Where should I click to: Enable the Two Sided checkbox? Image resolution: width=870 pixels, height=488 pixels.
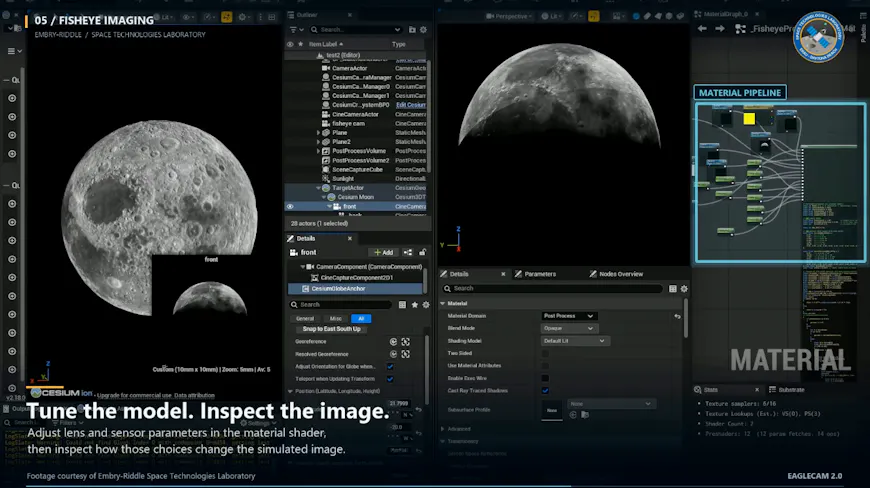[545, 353]
